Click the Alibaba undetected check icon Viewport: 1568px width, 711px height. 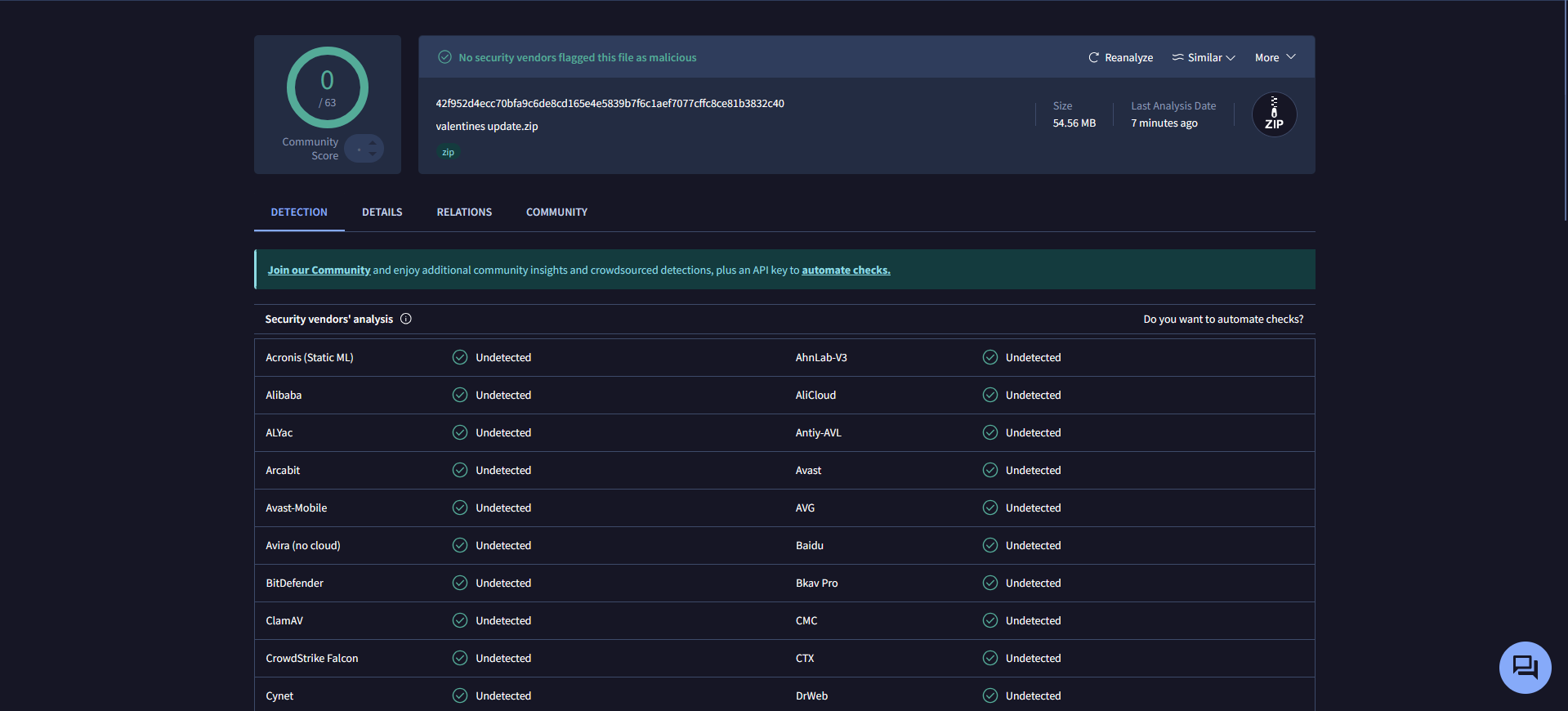(x=460, y=395)
